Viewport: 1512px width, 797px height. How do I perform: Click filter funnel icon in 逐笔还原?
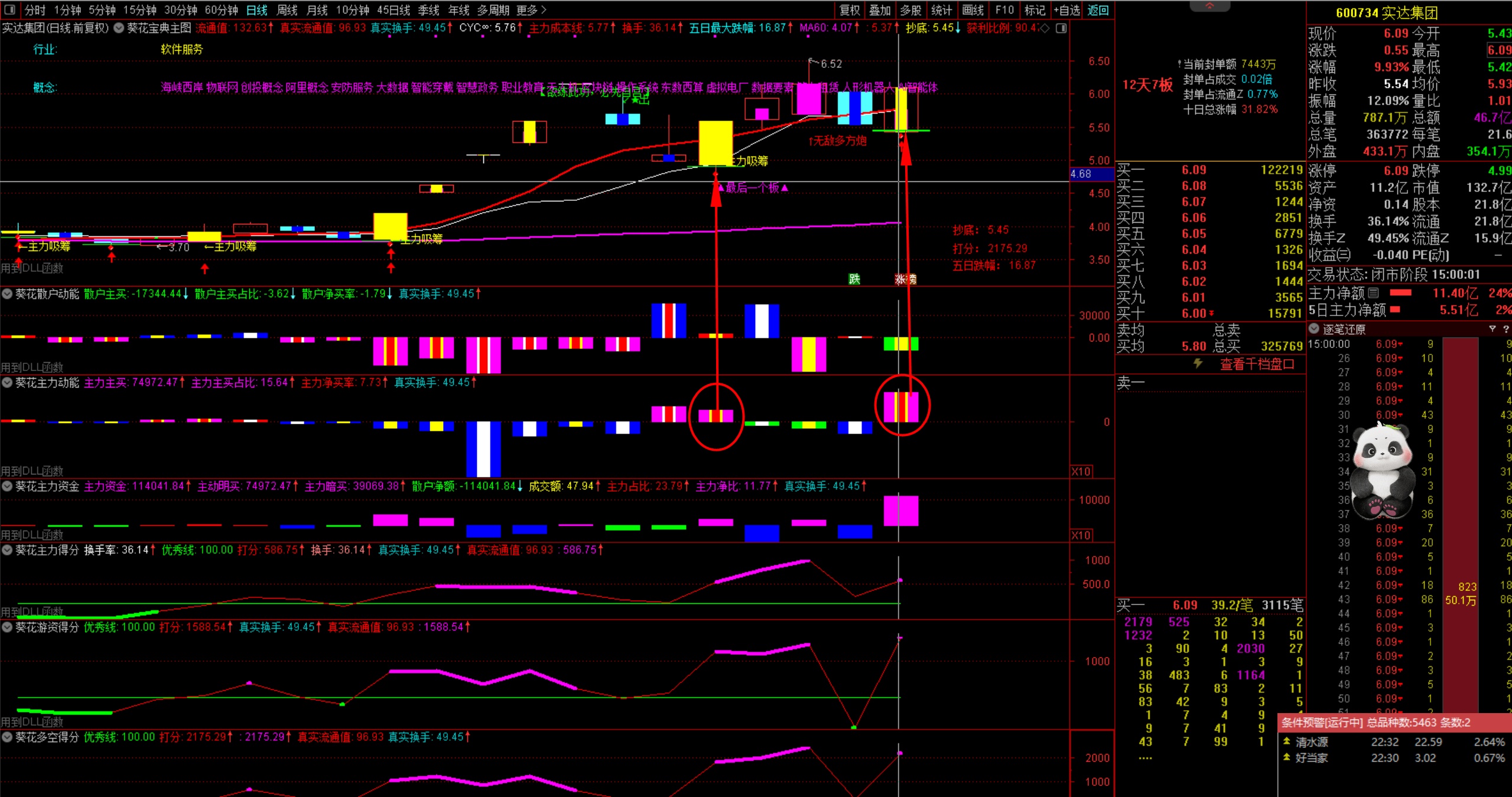1493,328
